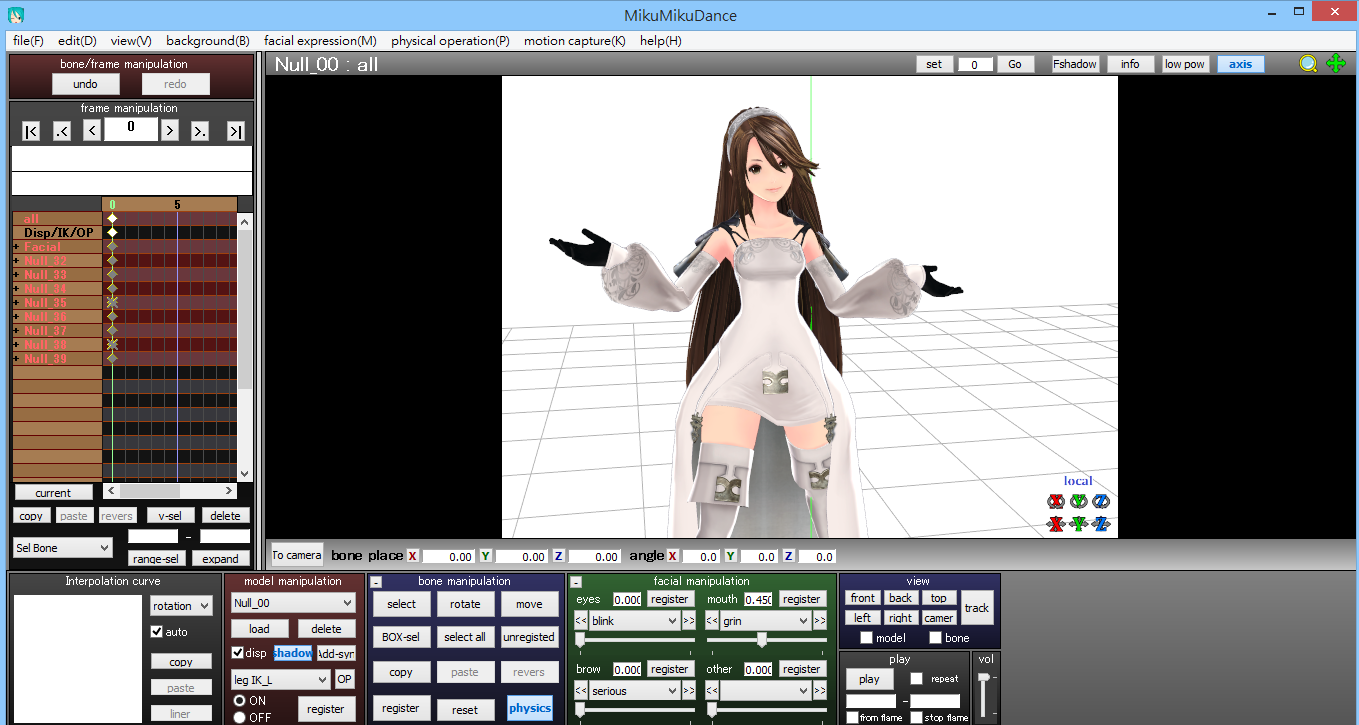This screenshot has height=725, width=1359.
Task: Click previous eyes morph arrow beside blink
Action: [581, 621]
